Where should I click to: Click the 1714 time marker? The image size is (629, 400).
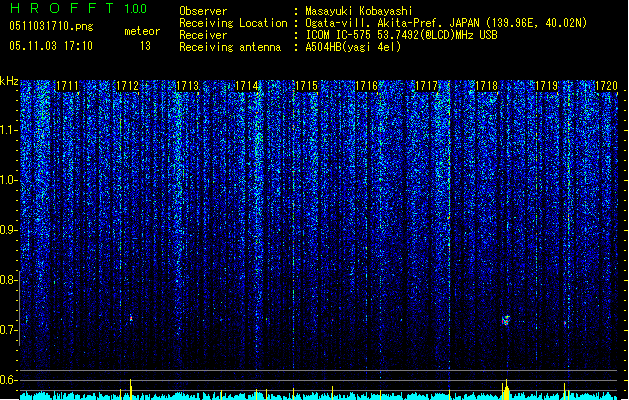pos(246,86)
